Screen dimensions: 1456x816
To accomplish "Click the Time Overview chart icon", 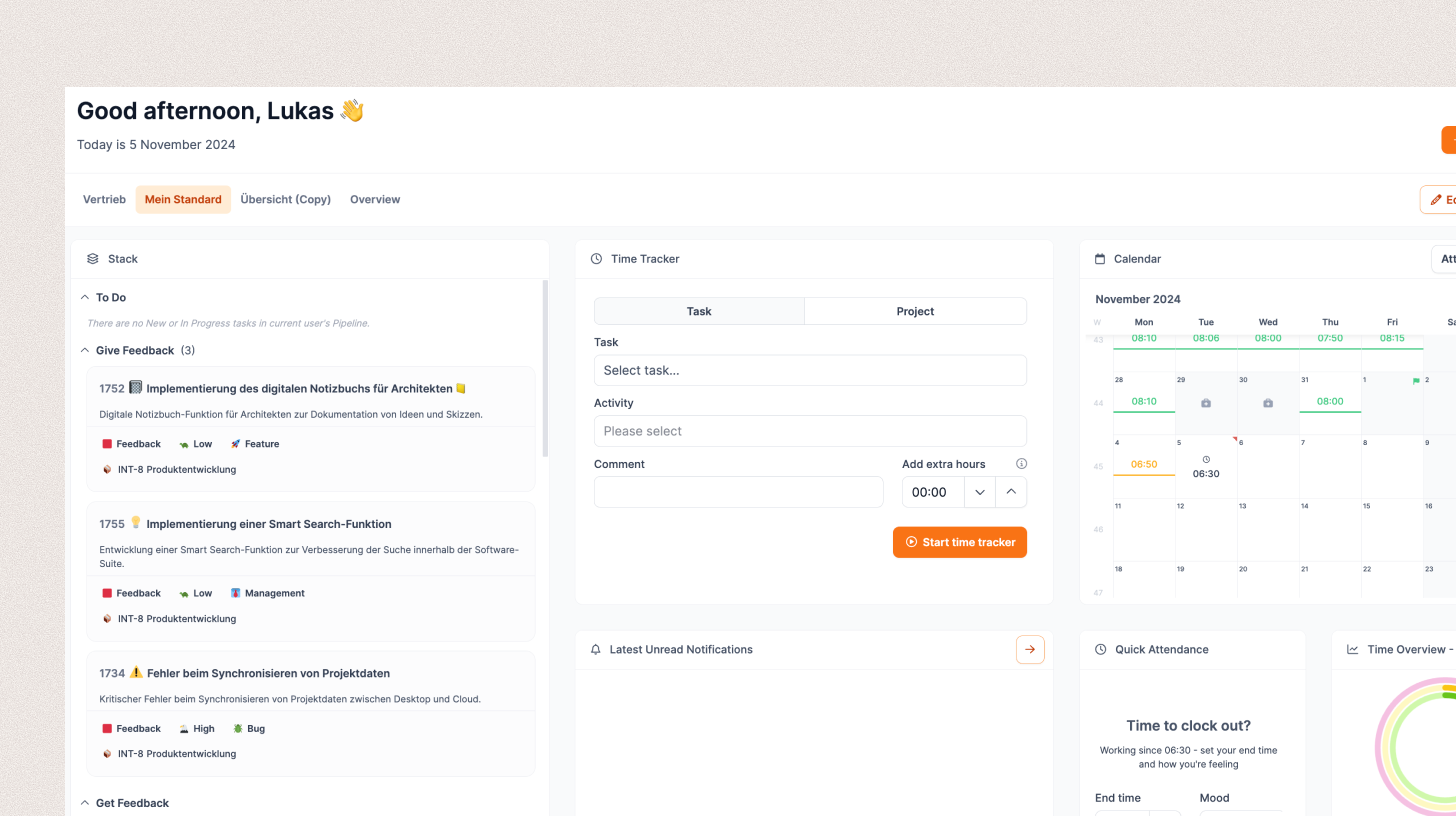I will [x=1353, y=650].
